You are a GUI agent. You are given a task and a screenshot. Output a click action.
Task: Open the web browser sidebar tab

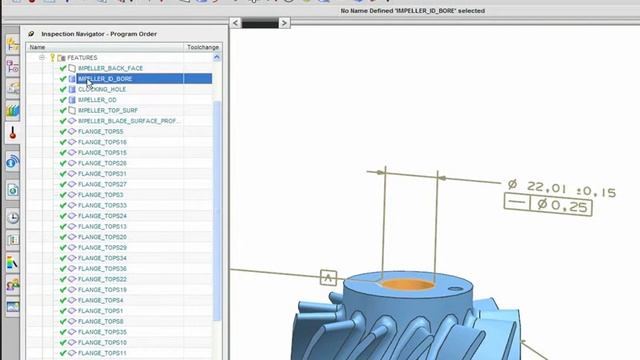coord(12,190)
